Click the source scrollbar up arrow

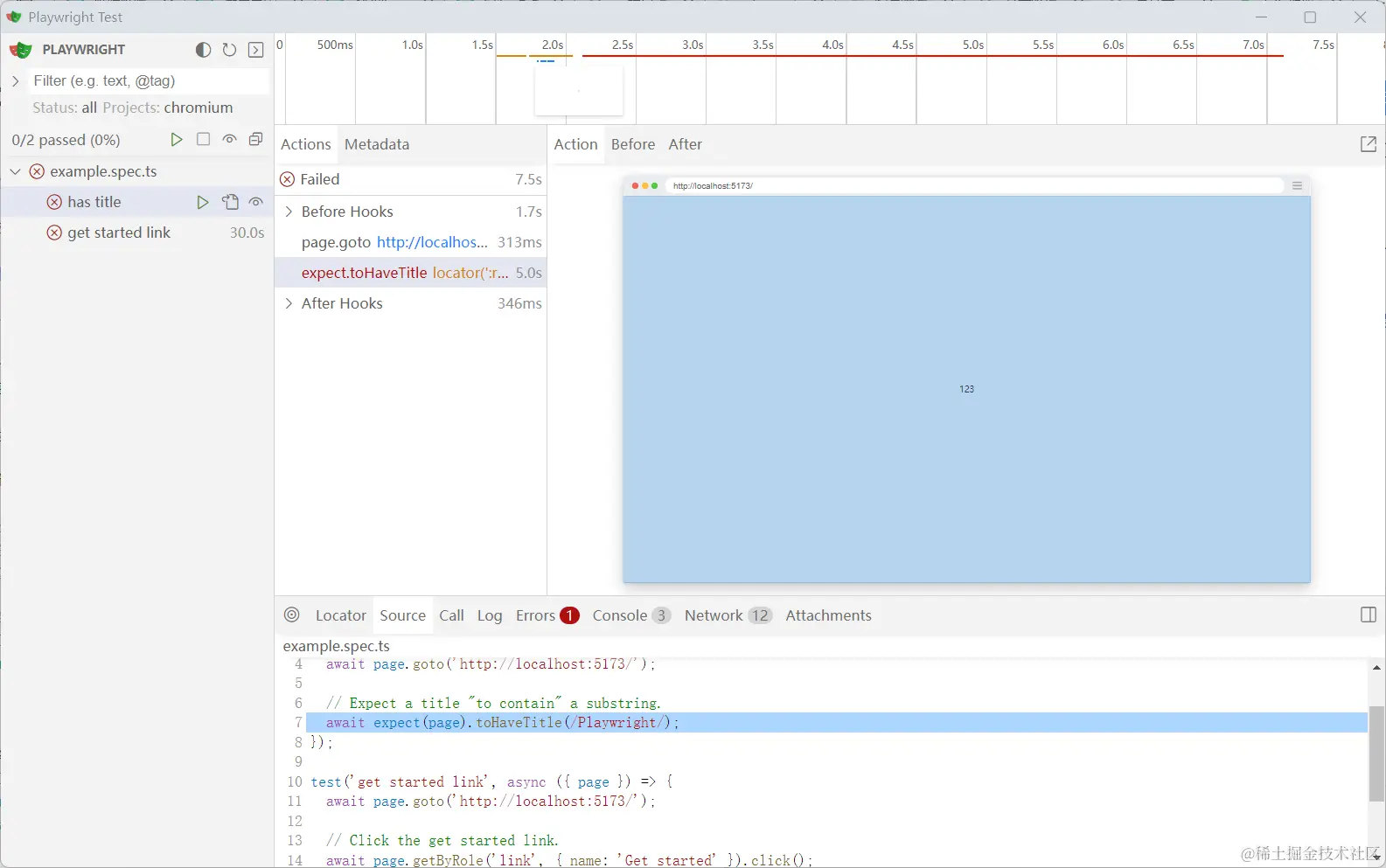pyautogui.click(x=1376, y=668)
